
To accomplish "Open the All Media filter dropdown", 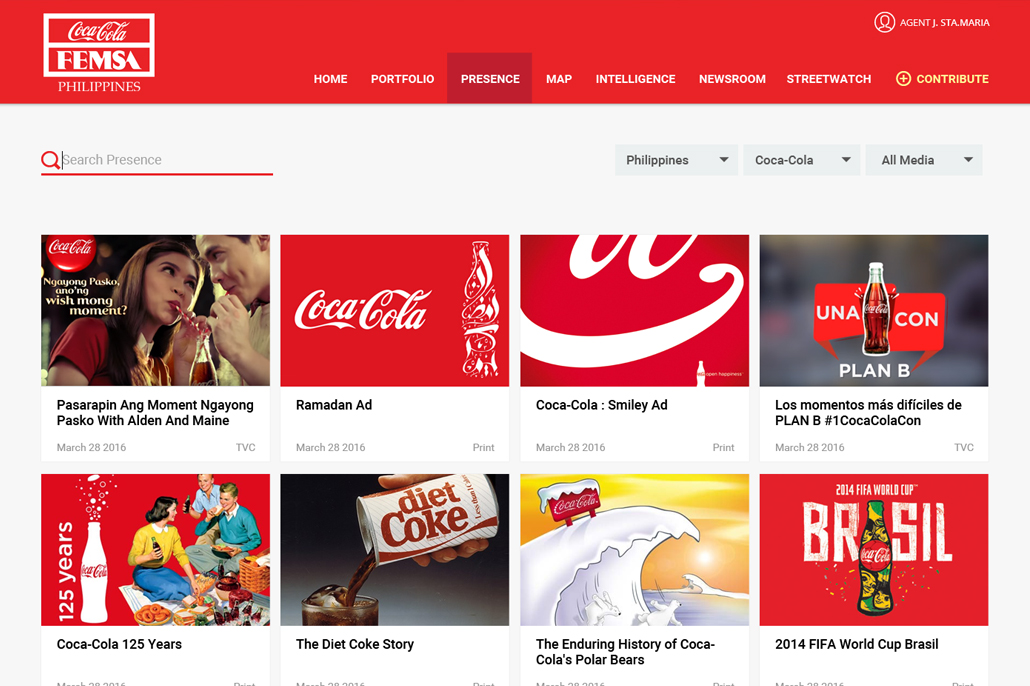I will (x=924, y=160).
